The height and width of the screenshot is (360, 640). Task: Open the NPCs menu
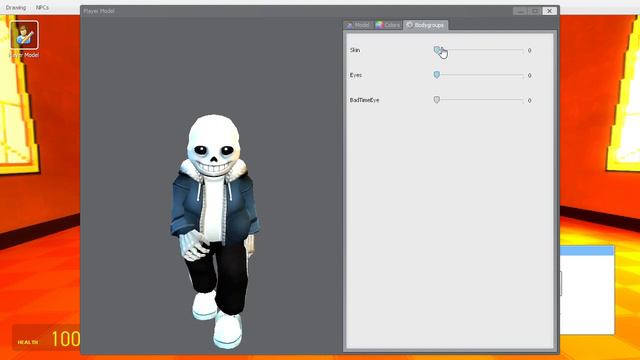[42, 8]
